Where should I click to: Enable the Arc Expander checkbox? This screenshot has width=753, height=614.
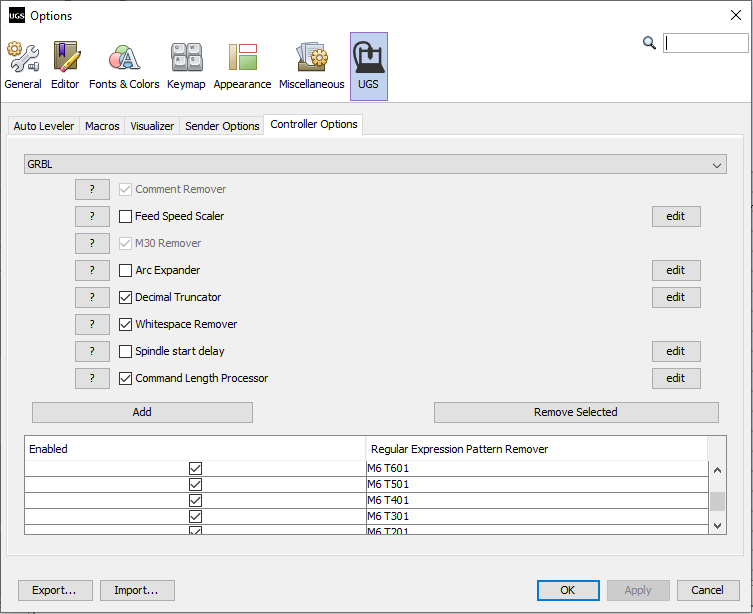(125, 270)
